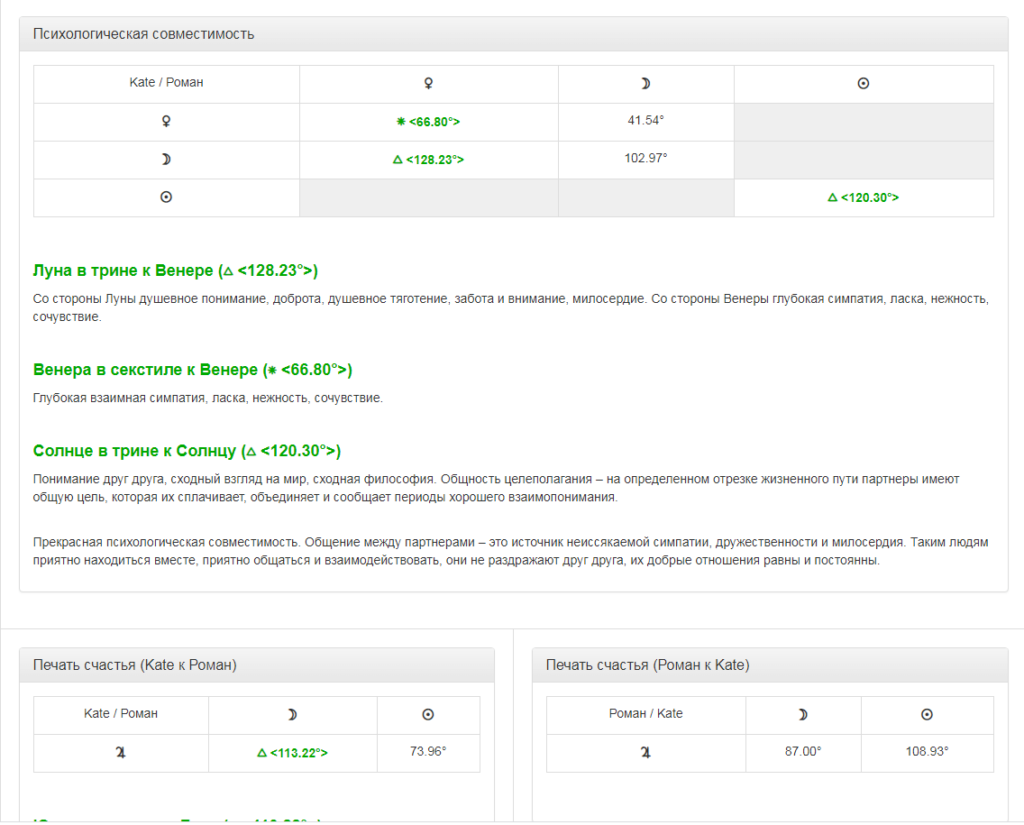
Task: Open the 'Венера в секстиле к Венере' heading
Action: point(192,370)
